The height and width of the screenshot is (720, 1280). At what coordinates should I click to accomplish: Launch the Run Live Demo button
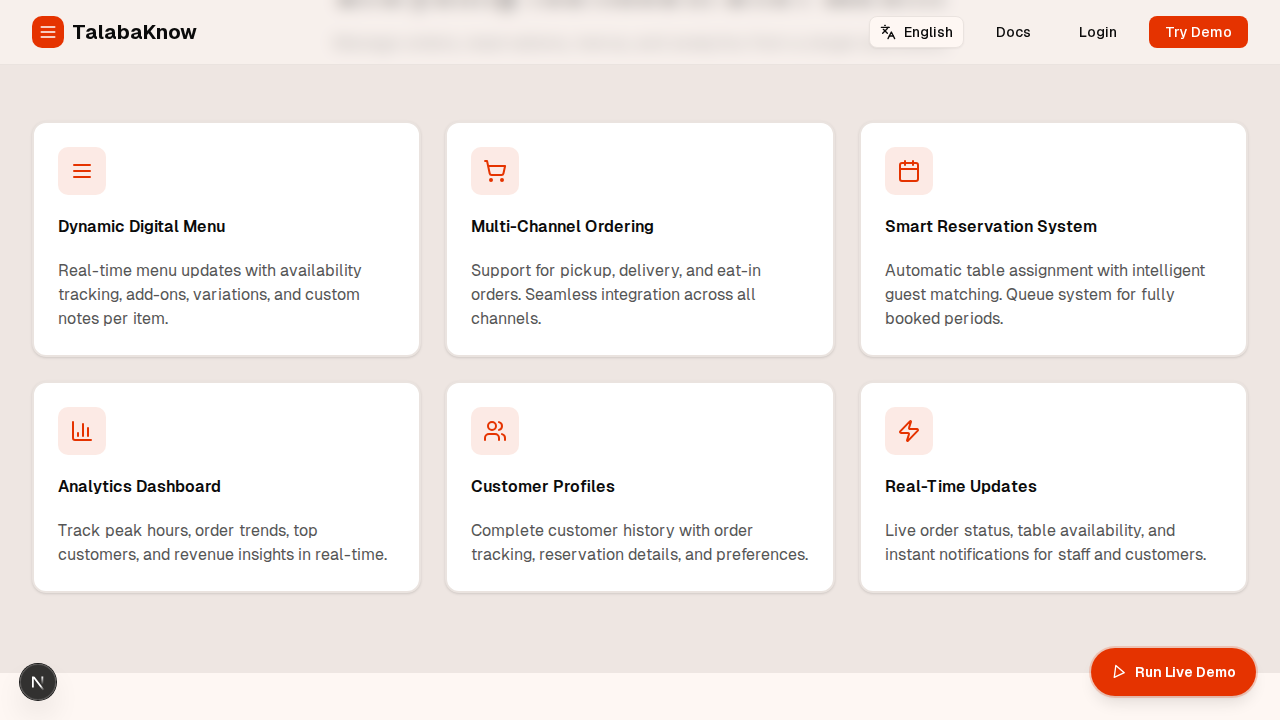(1173, 672)
